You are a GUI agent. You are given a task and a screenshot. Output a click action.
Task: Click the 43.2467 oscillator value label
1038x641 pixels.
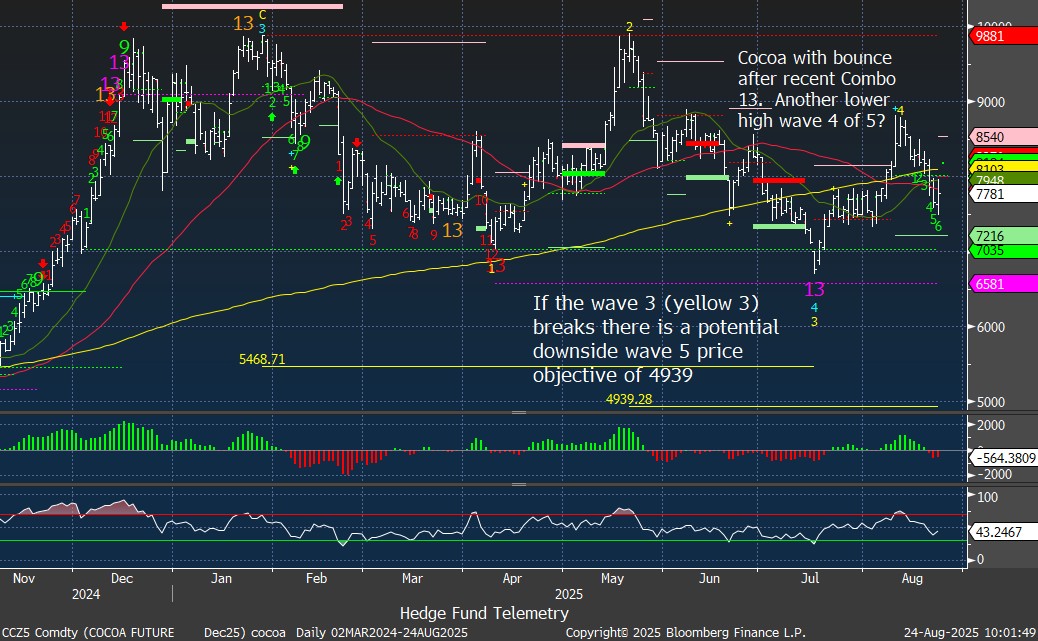[x=1002, y=530]
